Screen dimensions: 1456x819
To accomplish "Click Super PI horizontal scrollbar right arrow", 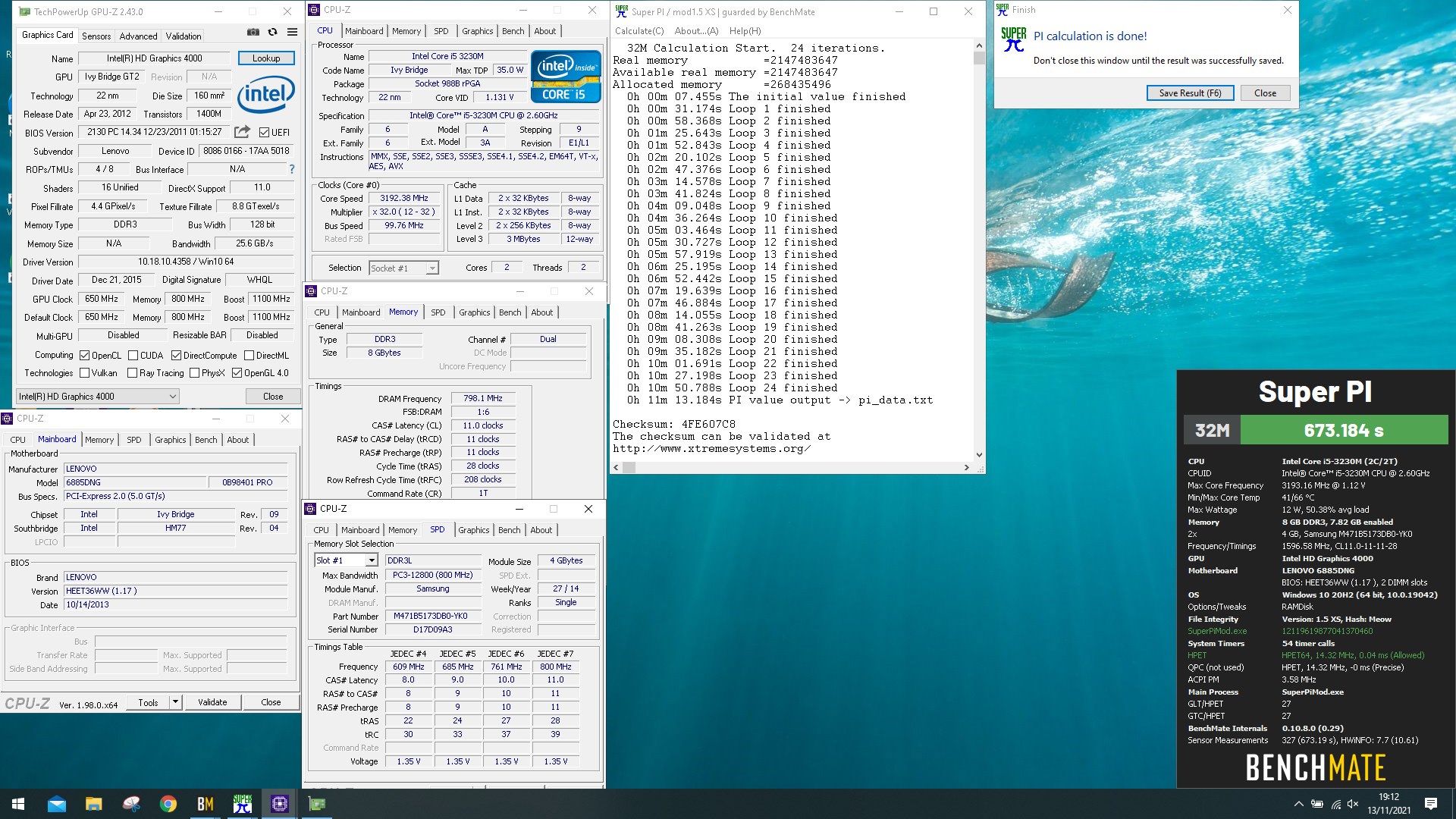I will 966,467.
